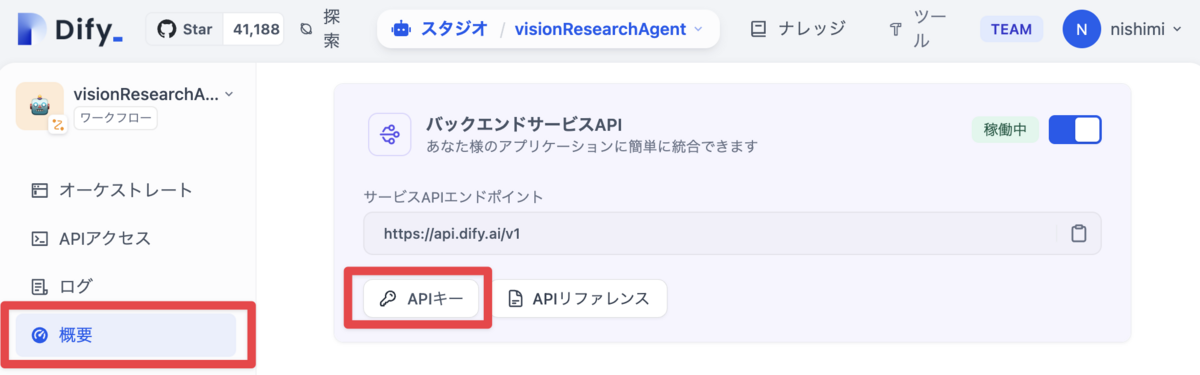This screenshot has width=1200, height=375.
Task: Click the N user avatar
Action: pyautogui.click(x=1081, y=29)
